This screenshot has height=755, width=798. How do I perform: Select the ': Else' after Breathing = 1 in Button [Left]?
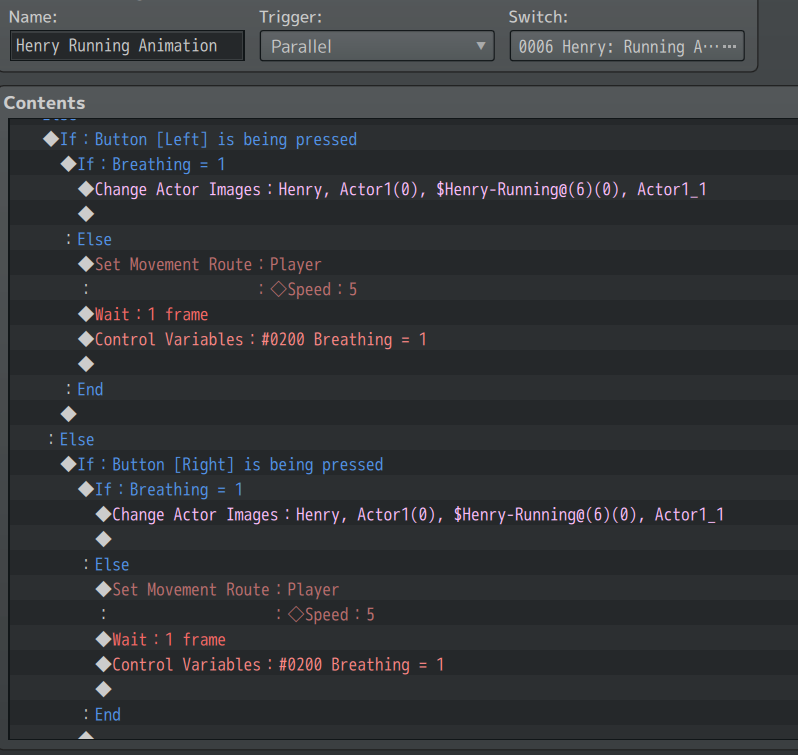[404, 239]
